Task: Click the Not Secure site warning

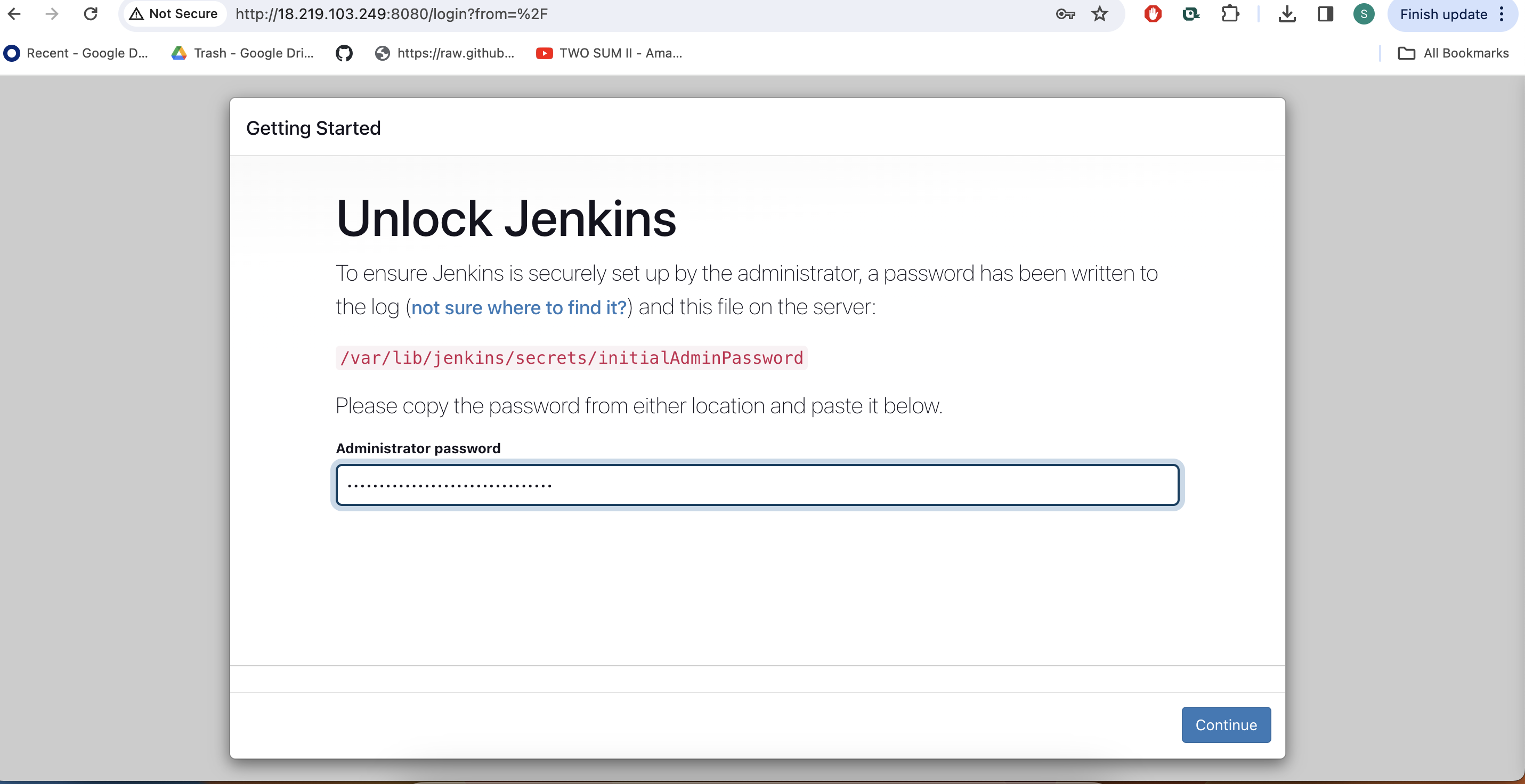Action: coord(174,14)
